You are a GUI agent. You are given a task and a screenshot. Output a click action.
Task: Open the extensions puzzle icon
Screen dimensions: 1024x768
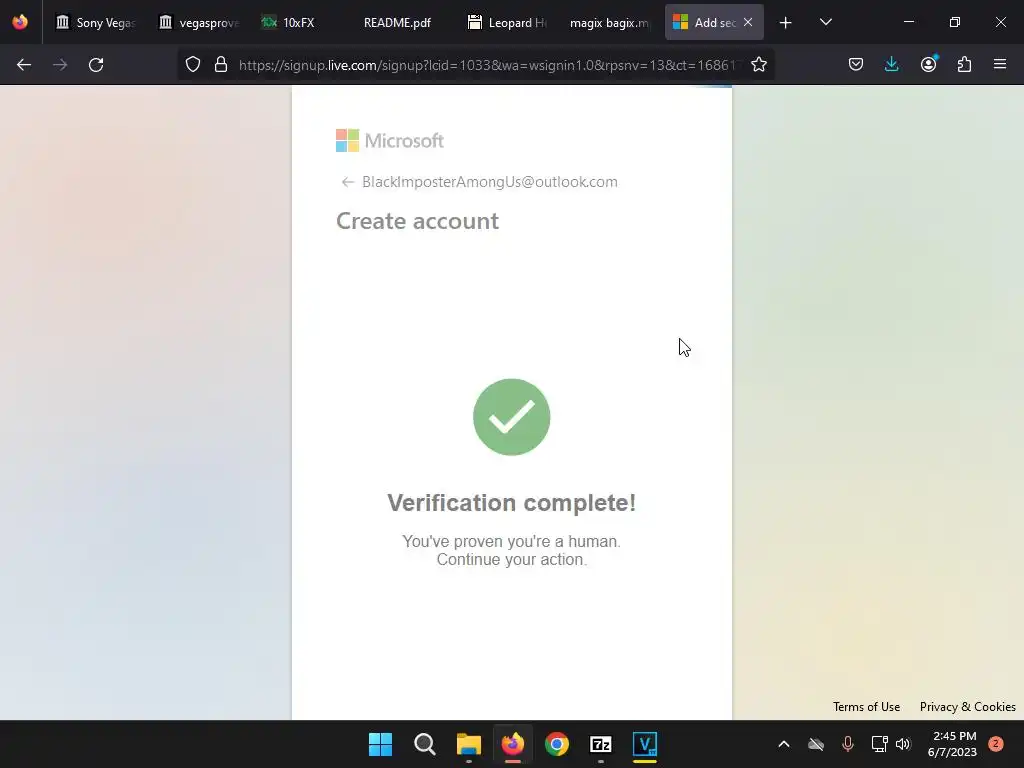click(964, 65)
